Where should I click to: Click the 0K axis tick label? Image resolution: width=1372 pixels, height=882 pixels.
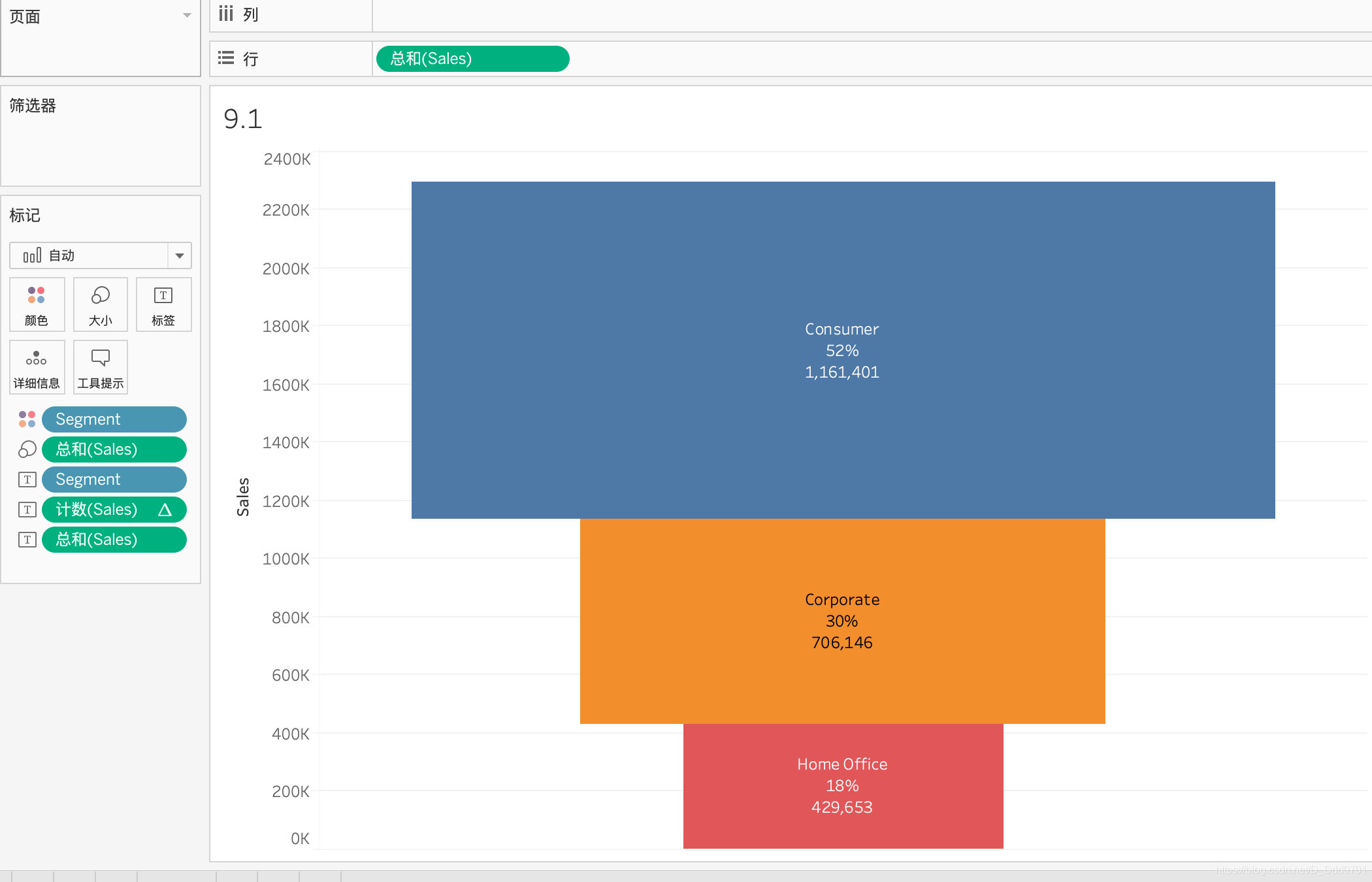point(300,838)
